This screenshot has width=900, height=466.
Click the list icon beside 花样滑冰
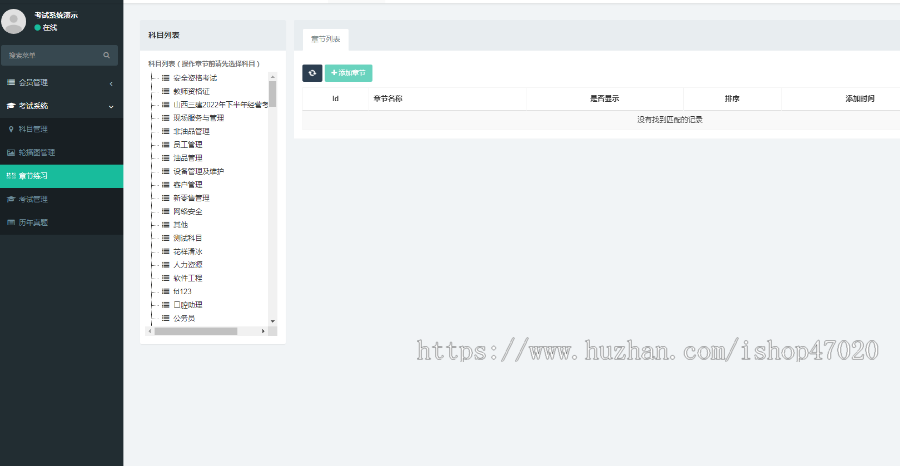tap(165, 251)
